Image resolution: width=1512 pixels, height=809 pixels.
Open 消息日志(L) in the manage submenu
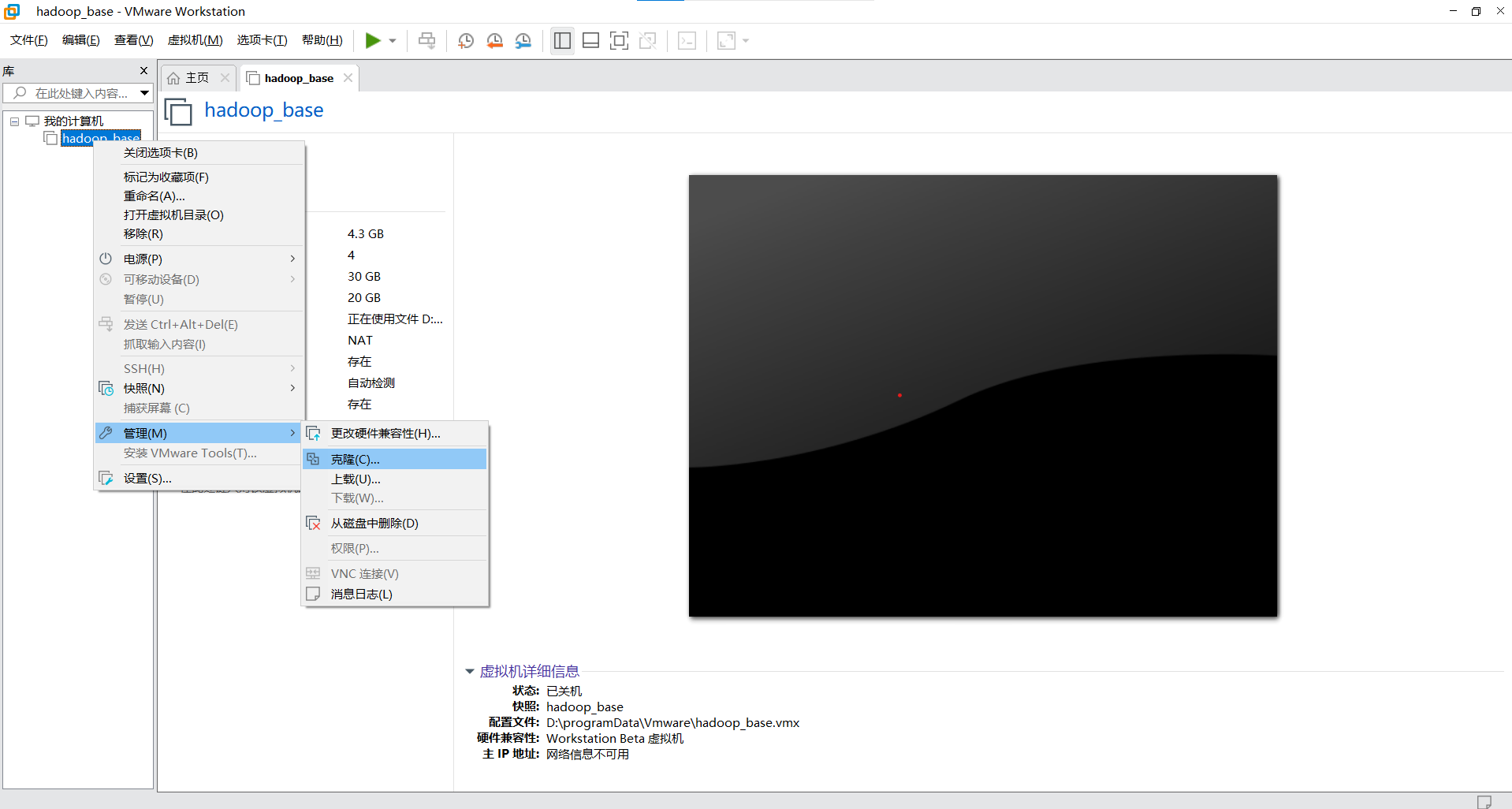point(395,595)
